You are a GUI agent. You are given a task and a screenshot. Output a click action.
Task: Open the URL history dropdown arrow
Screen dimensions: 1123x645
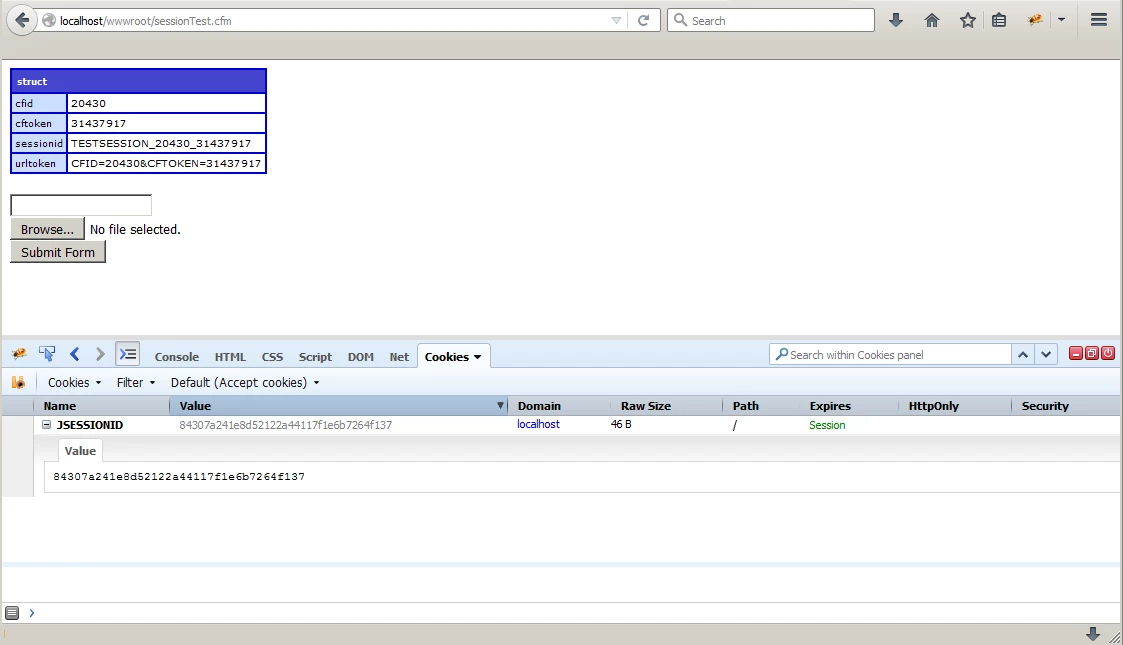(x=616, y=21)
